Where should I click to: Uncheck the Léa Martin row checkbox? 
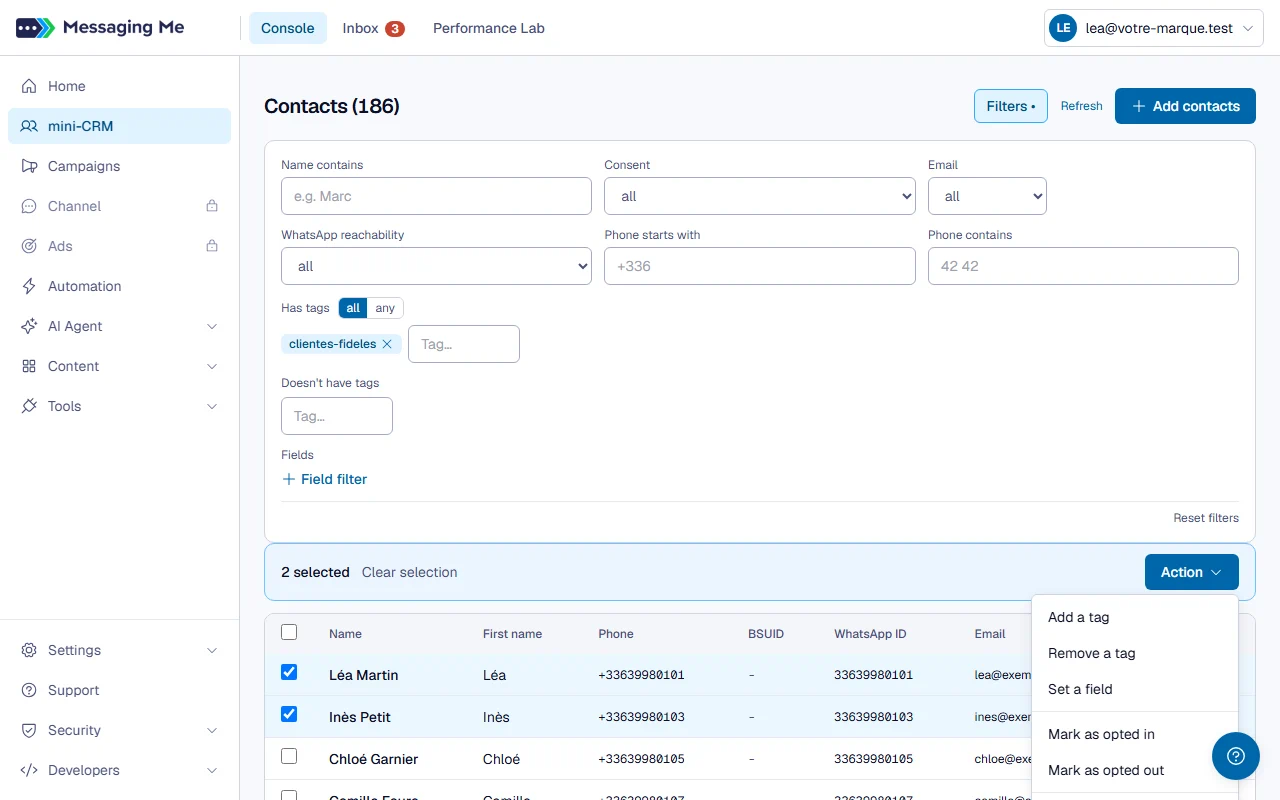point(289,672)
